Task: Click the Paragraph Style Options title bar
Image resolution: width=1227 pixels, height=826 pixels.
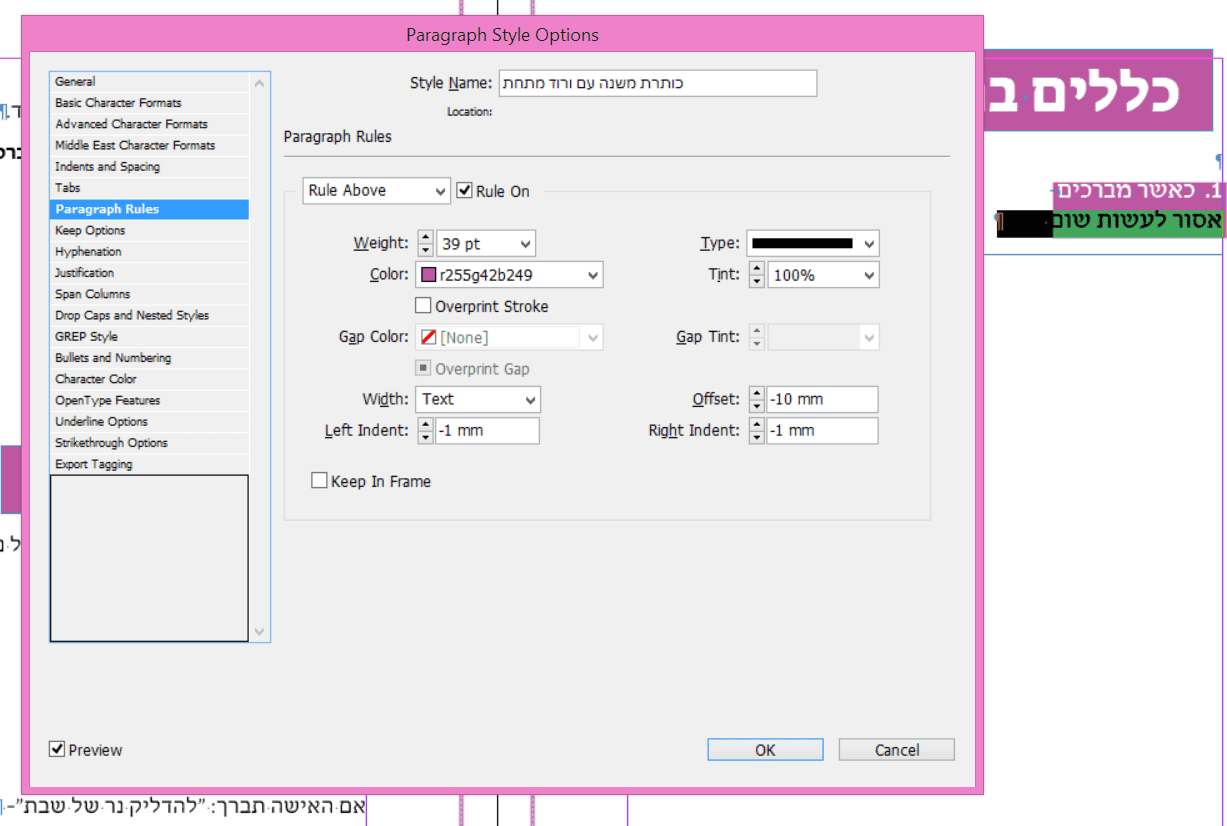Action: point(502,35)
